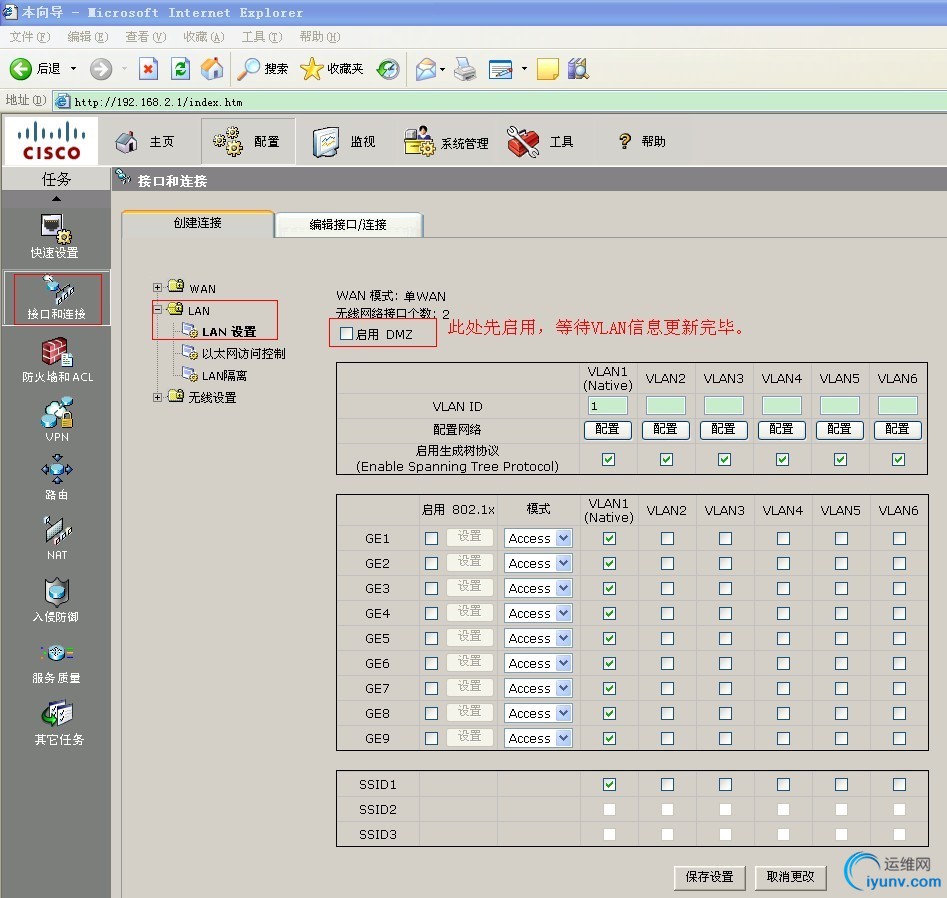Viewport: 947px width, 898px height.
Task: Open the 路由 routing icon
Action: (57, 470)
